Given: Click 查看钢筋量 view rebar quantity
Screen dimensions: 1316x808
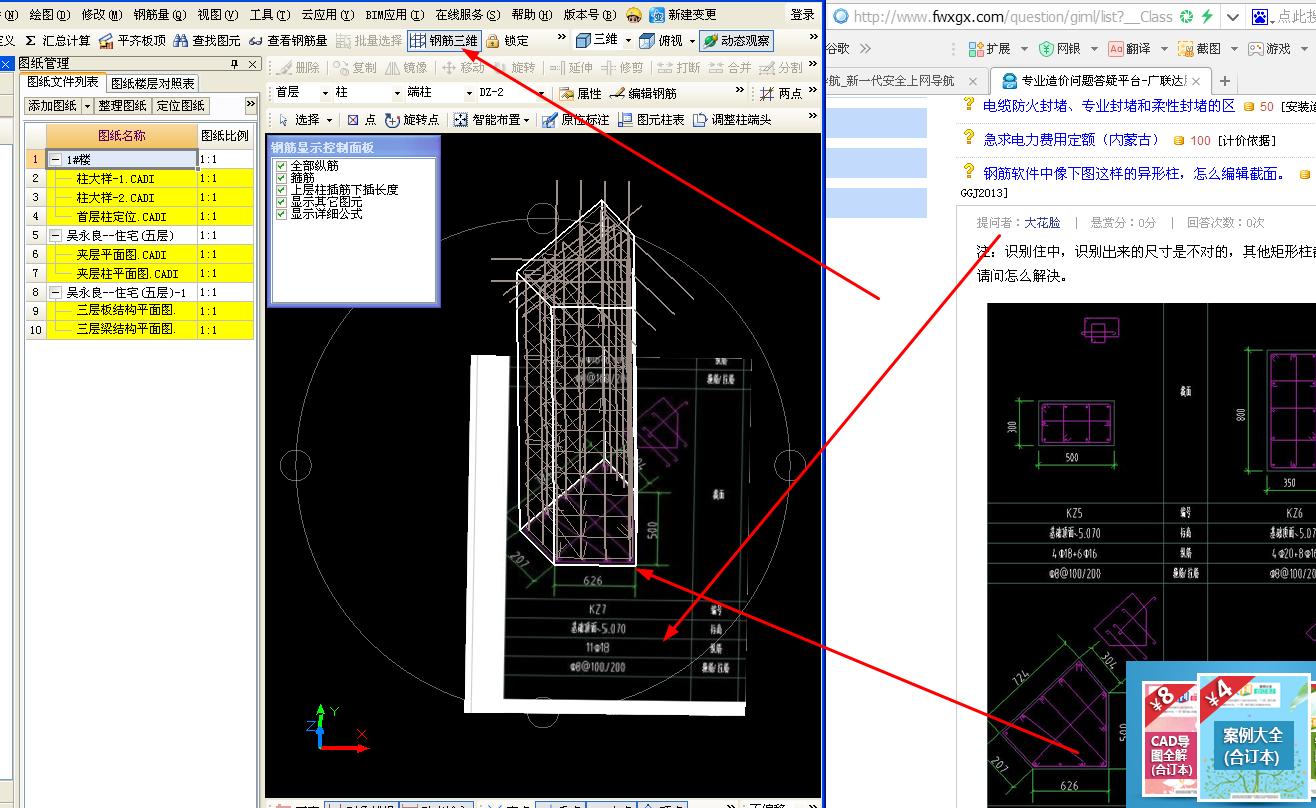Looking at the screenshot, I should coord(287,41).
